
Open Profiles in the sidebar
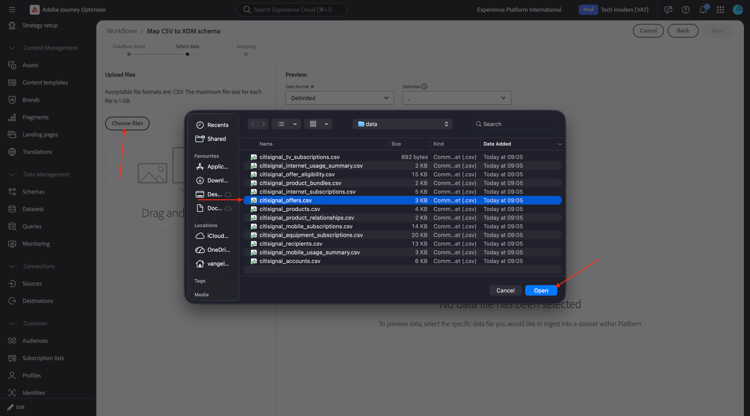[x=31, y=375]
